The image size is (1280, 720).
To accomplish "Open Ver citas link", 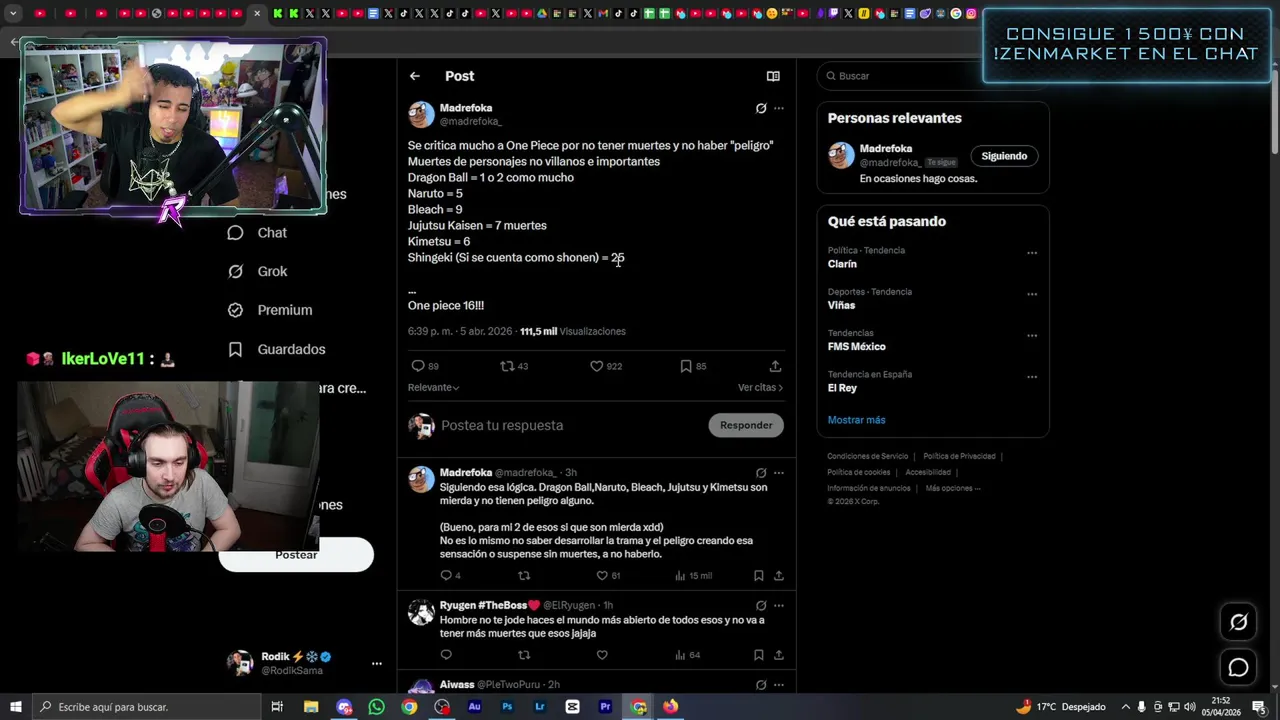I will coord(760,387).
